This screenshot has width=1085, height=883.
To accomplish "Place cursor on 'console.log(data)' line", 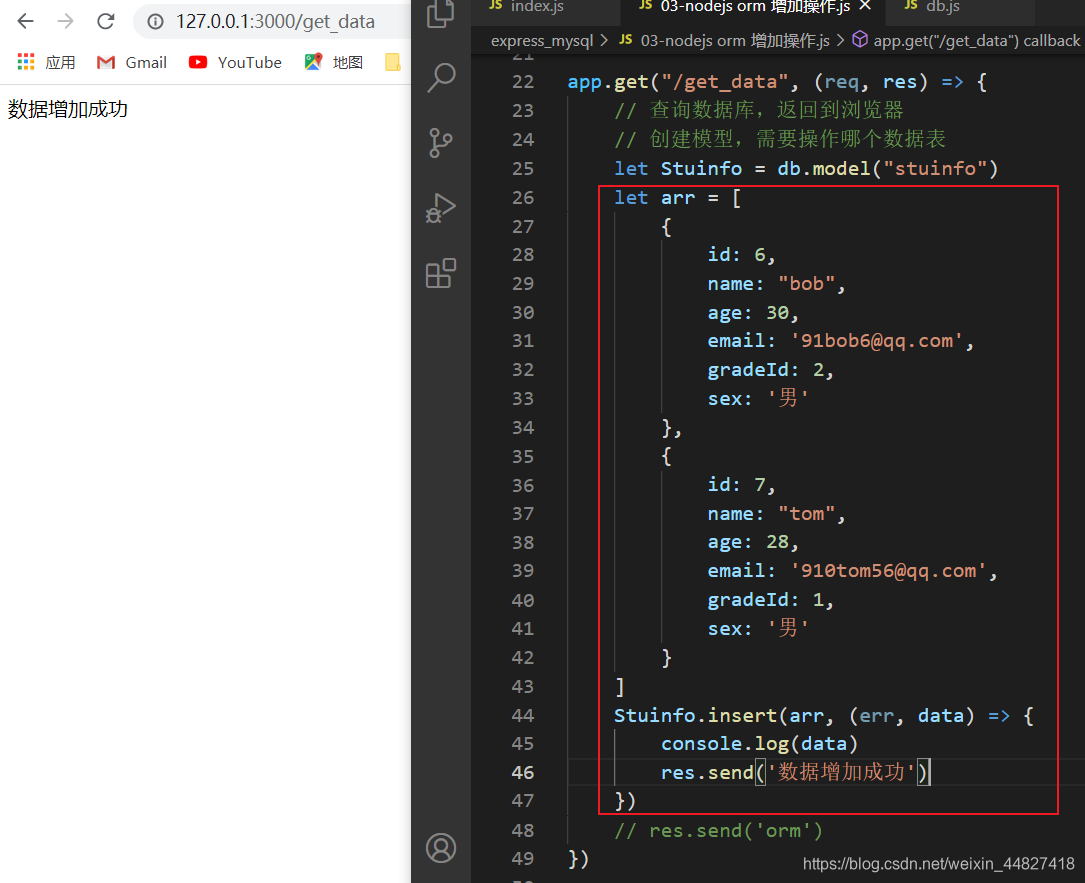I will (x=759, y=744).
